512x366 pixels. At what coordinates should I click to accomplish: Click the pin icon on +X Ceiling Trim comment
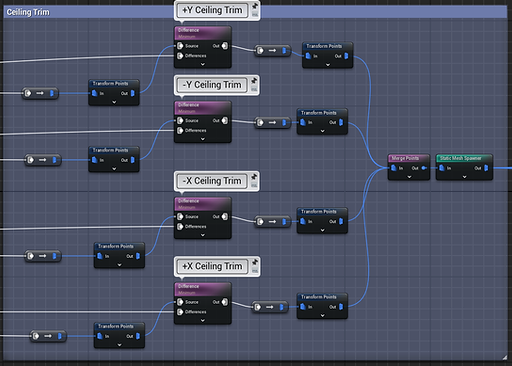pos(255,262)
